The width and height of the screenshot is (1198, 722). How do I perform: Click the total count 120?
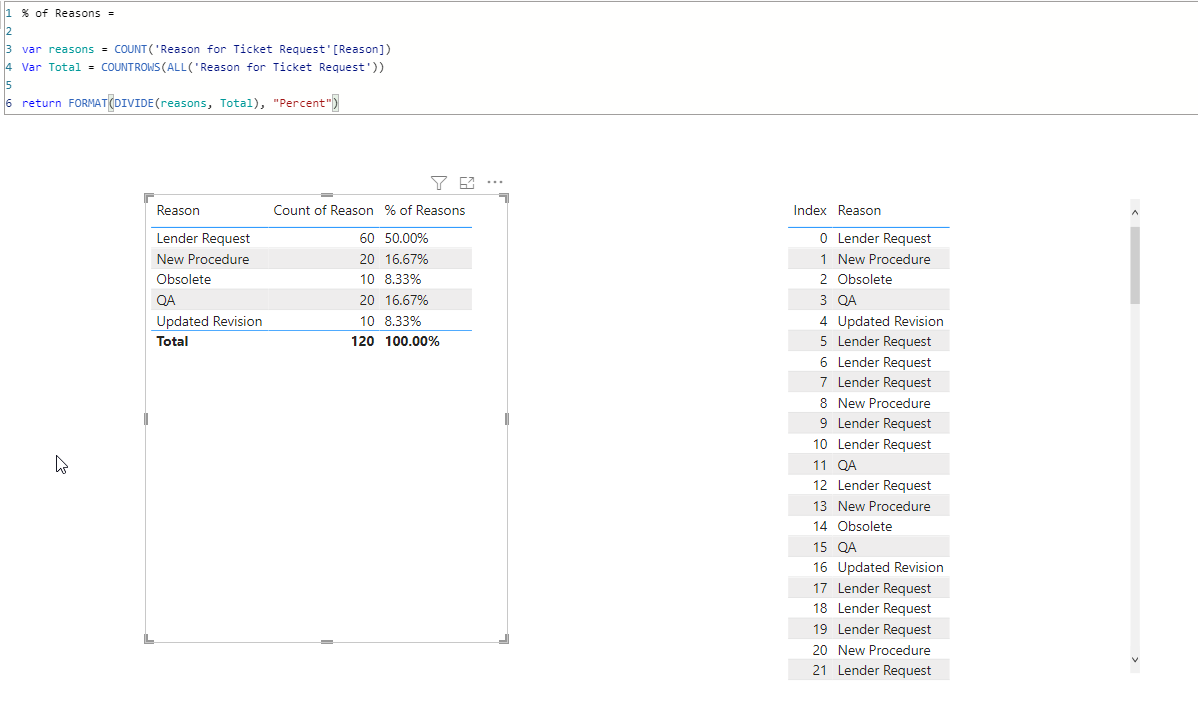click(362, 342)
